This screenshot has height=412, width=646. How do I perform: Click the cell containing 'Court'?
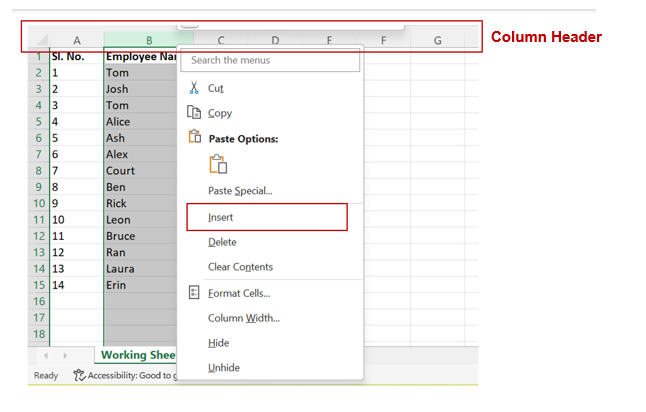(141, 171)
